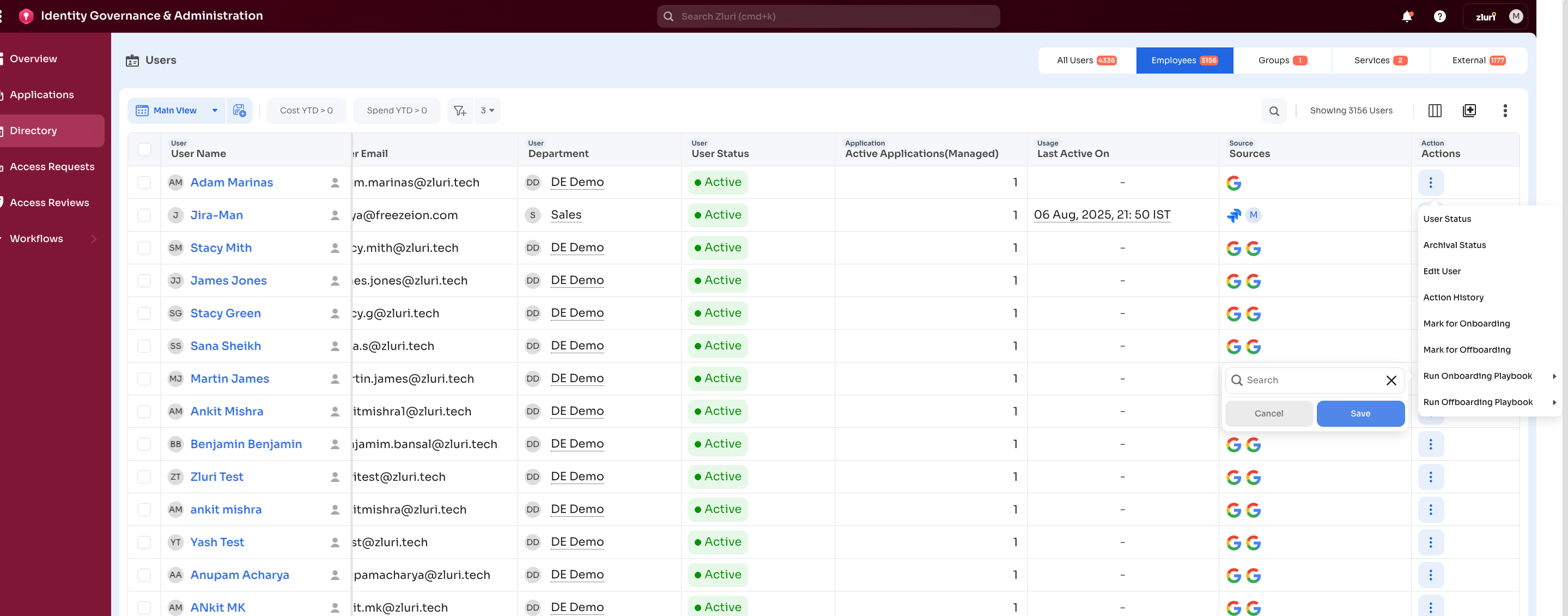Select the checkbox on Adam Marinas's row
The height and width of the screenshot is (616, 1568).
click(144, 182)
